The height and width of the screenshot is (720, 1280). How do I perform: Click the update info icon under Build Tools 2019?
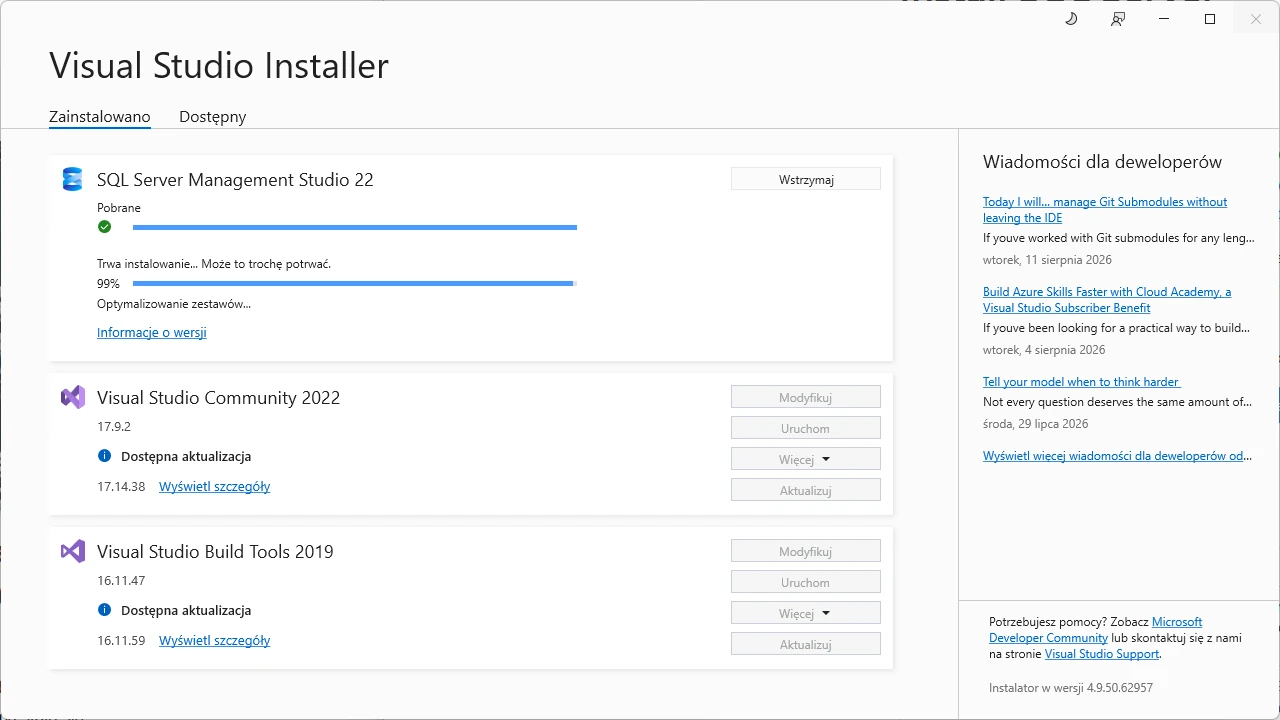104,610
